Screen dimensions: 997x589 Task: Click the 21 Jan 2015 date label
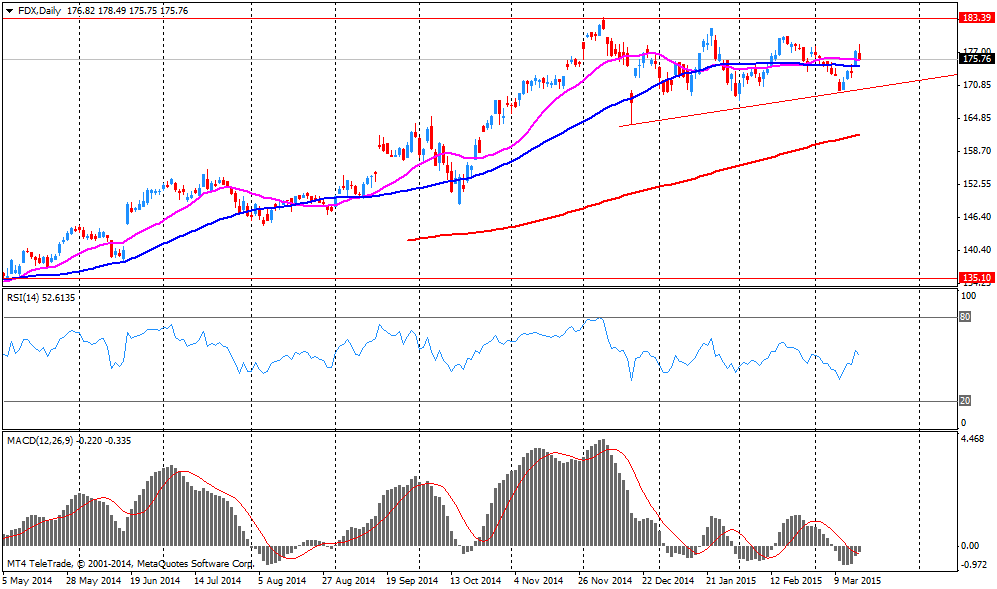tap(732, 581)
